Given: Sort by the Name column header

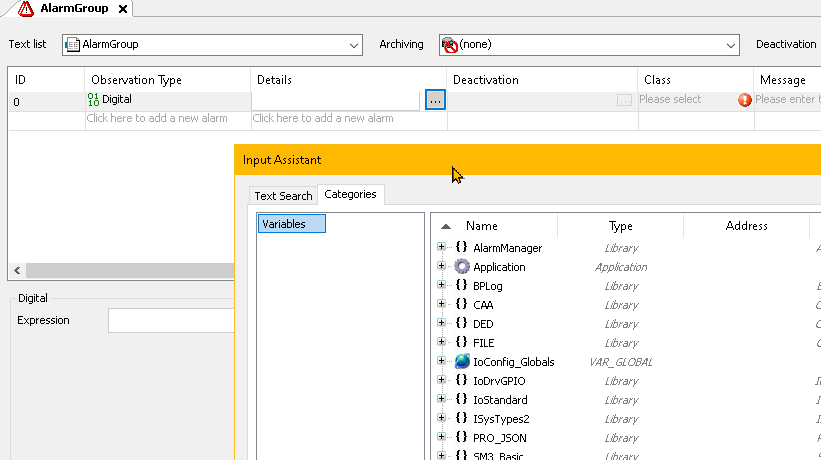Looking at the screenshot, I should tap(482, 226).
